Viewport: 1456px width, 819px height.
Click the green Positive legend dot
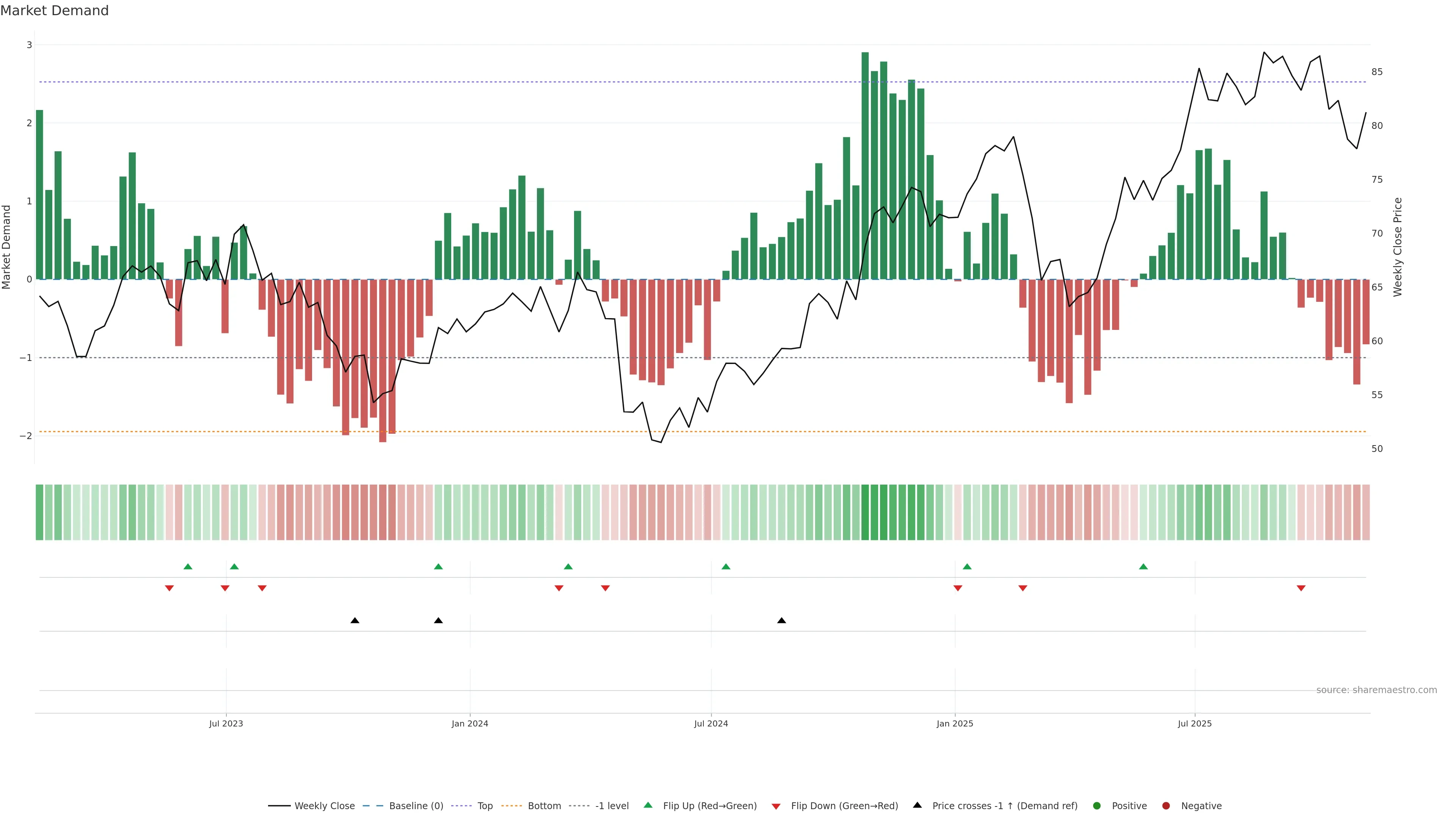[x=1097, y=806]
